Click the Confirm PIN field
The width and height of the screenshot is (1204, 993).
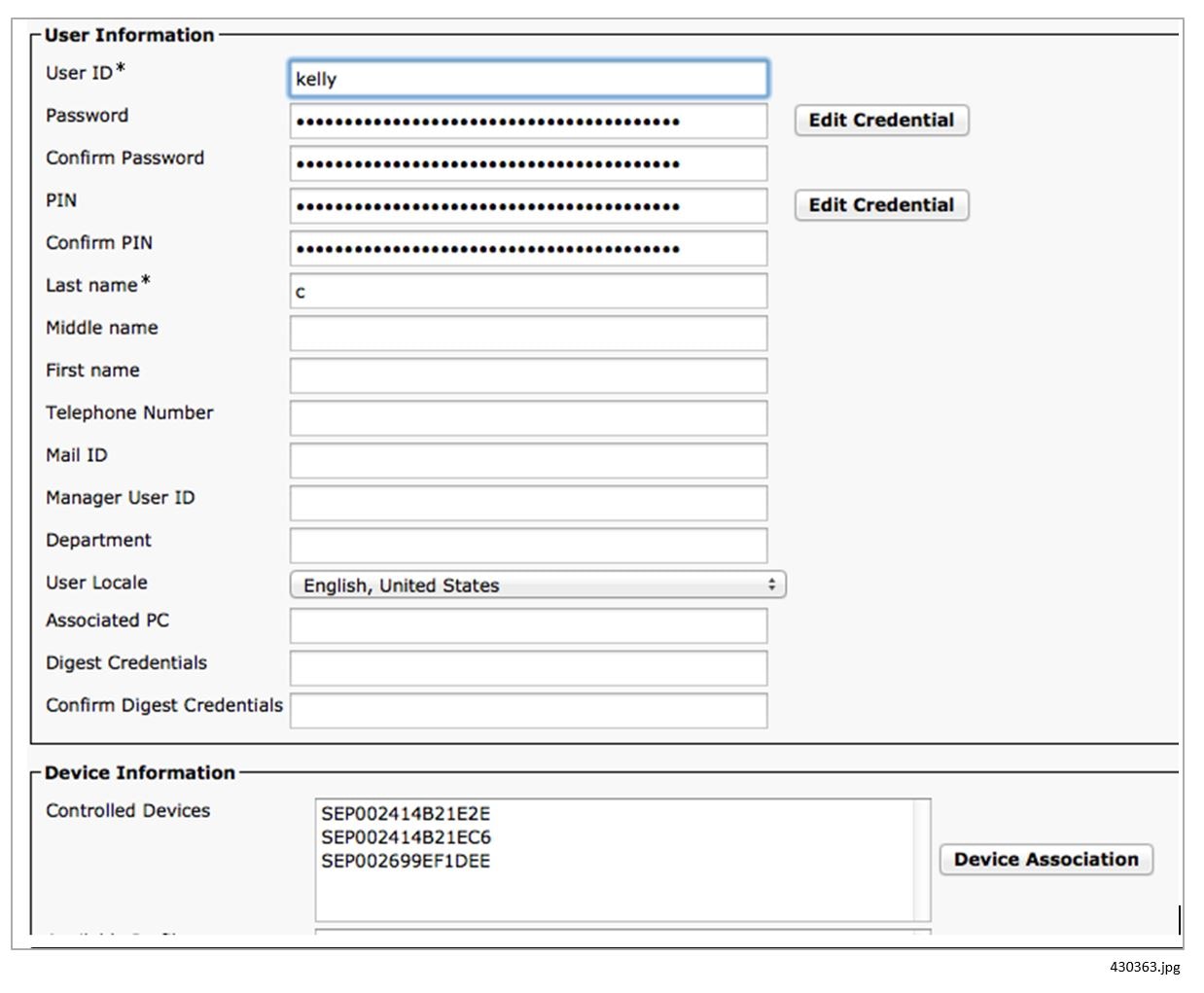528,248
